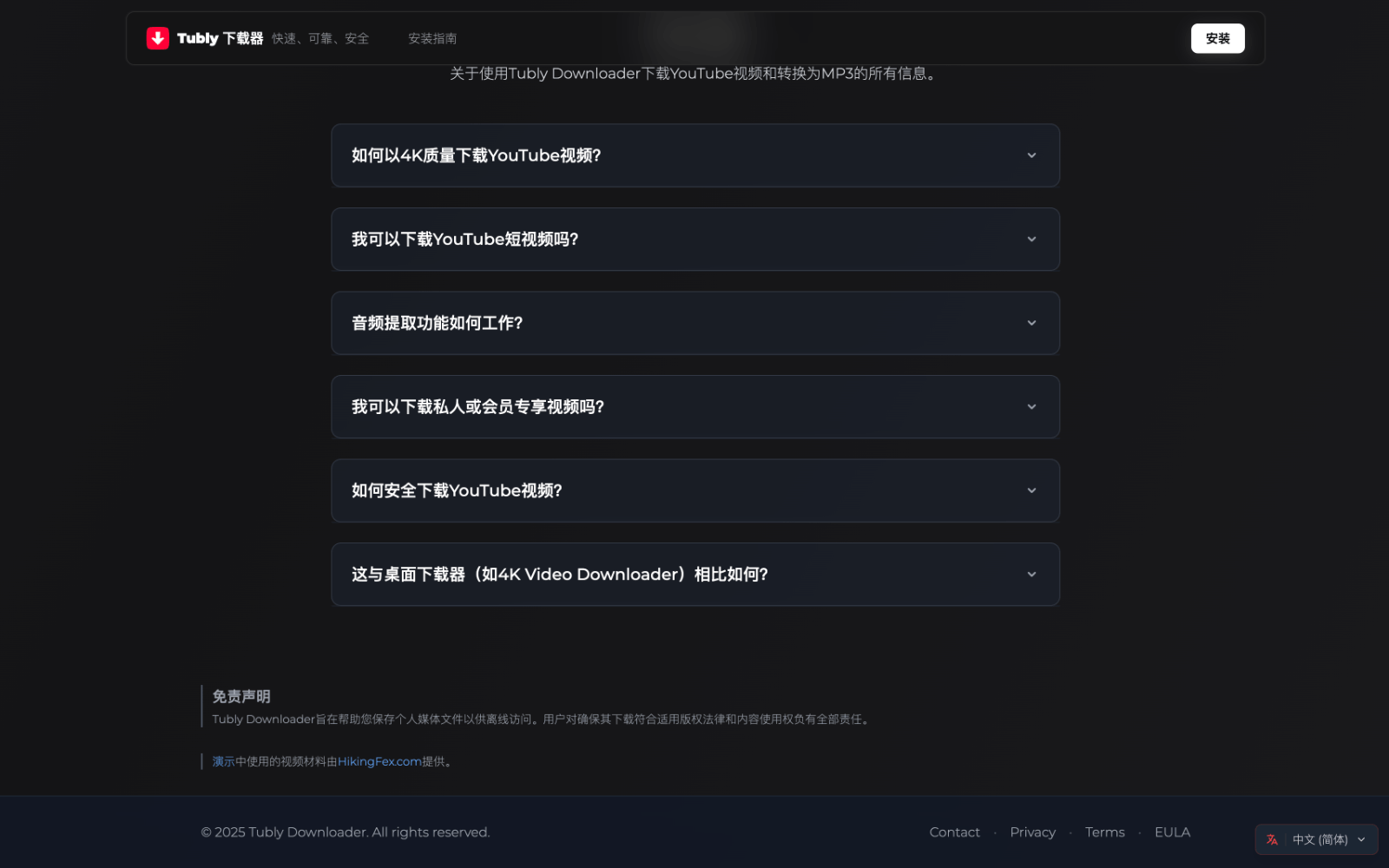Screen dimensions: 1389x868
Task: Click the 快速、可靠、安全 tagline text
Action: click(320, 38)
